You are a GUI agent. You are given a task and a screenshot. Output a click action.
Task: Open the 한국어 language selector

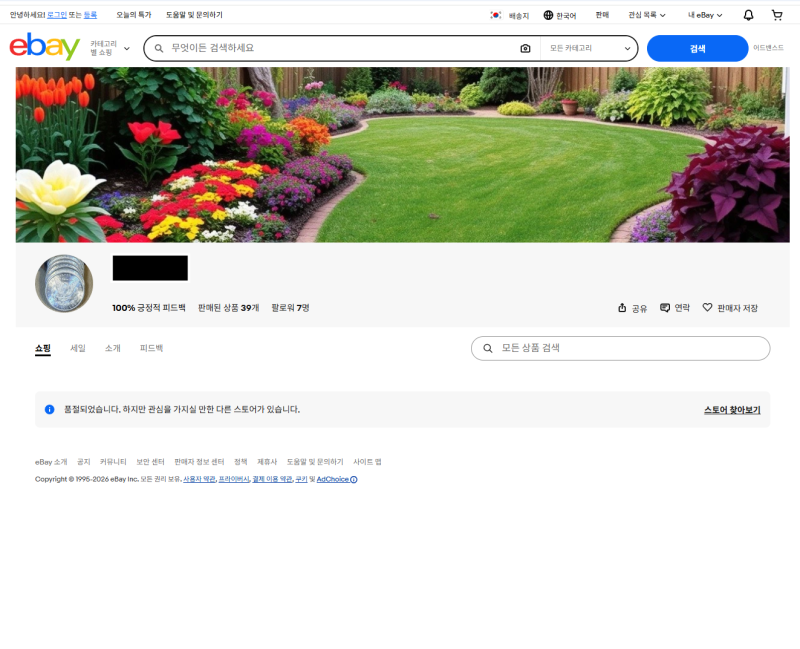(560, 15)
